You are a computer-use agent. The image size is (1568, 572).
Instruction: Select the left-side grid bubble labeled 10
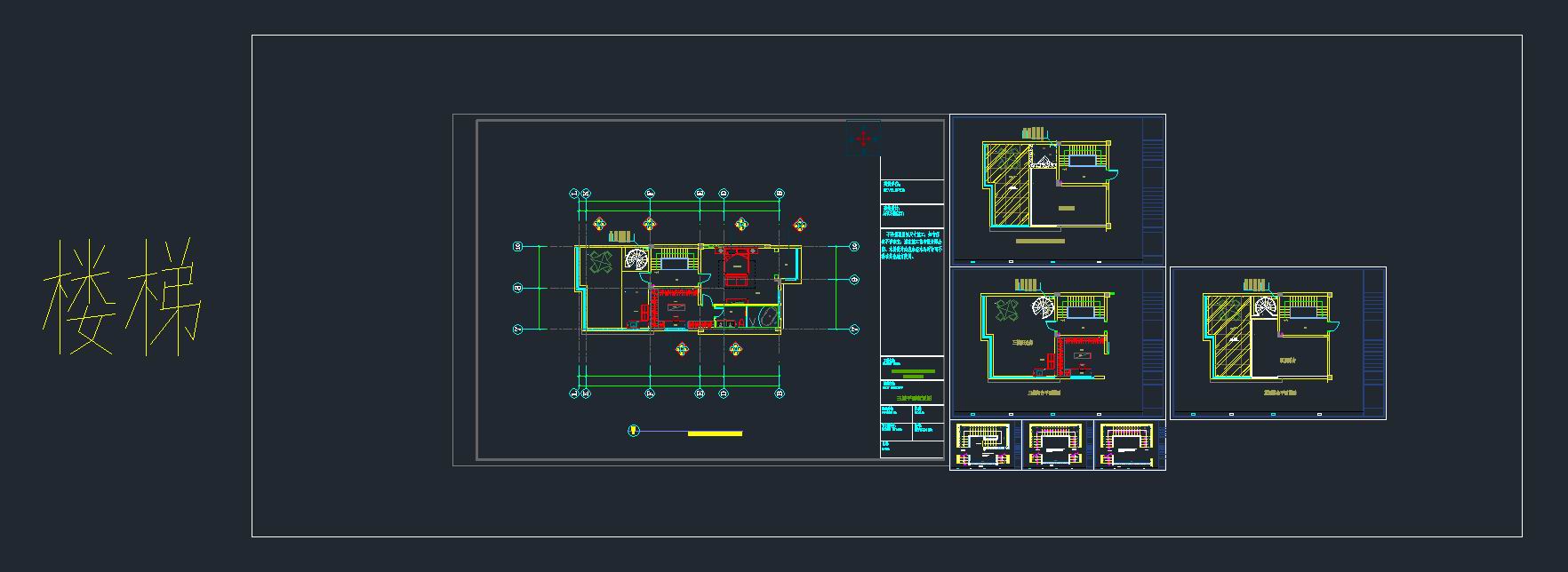point(518,246)
